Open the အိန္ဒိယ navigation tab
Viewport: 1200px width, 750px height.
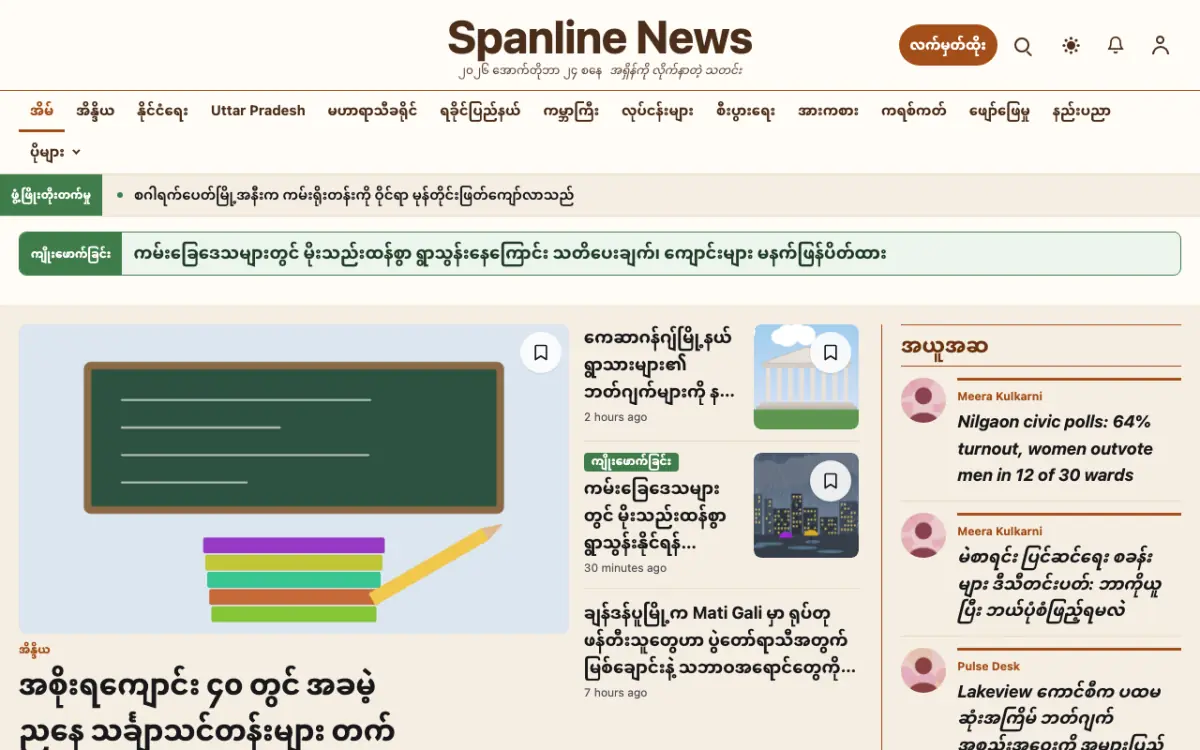95,111
